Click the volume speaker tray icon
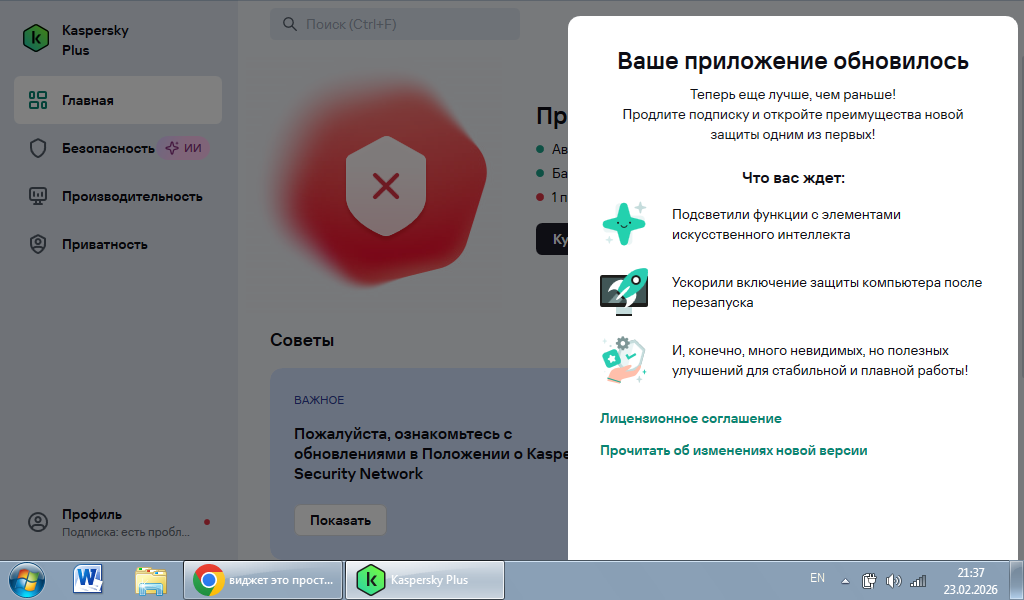1024x600 pixels. (x=893, y=580)
